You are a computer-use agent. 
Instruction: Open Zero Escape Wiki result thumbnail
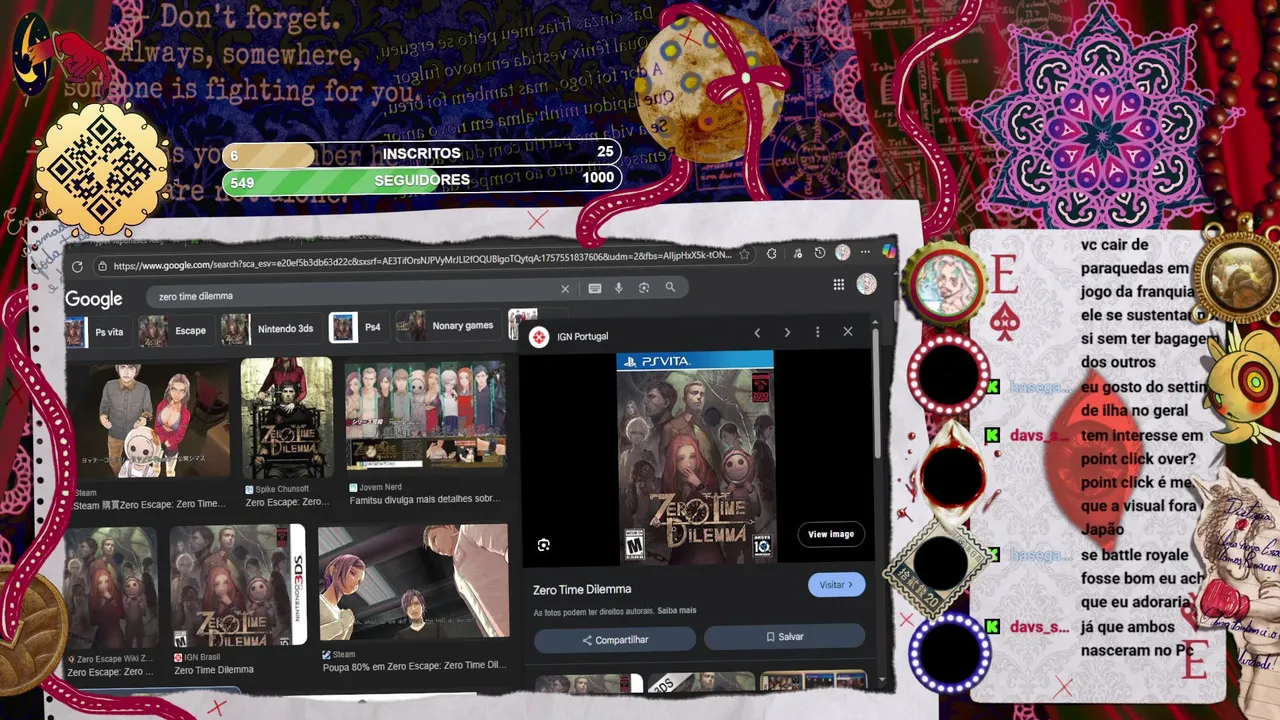[x=113, y=588]
